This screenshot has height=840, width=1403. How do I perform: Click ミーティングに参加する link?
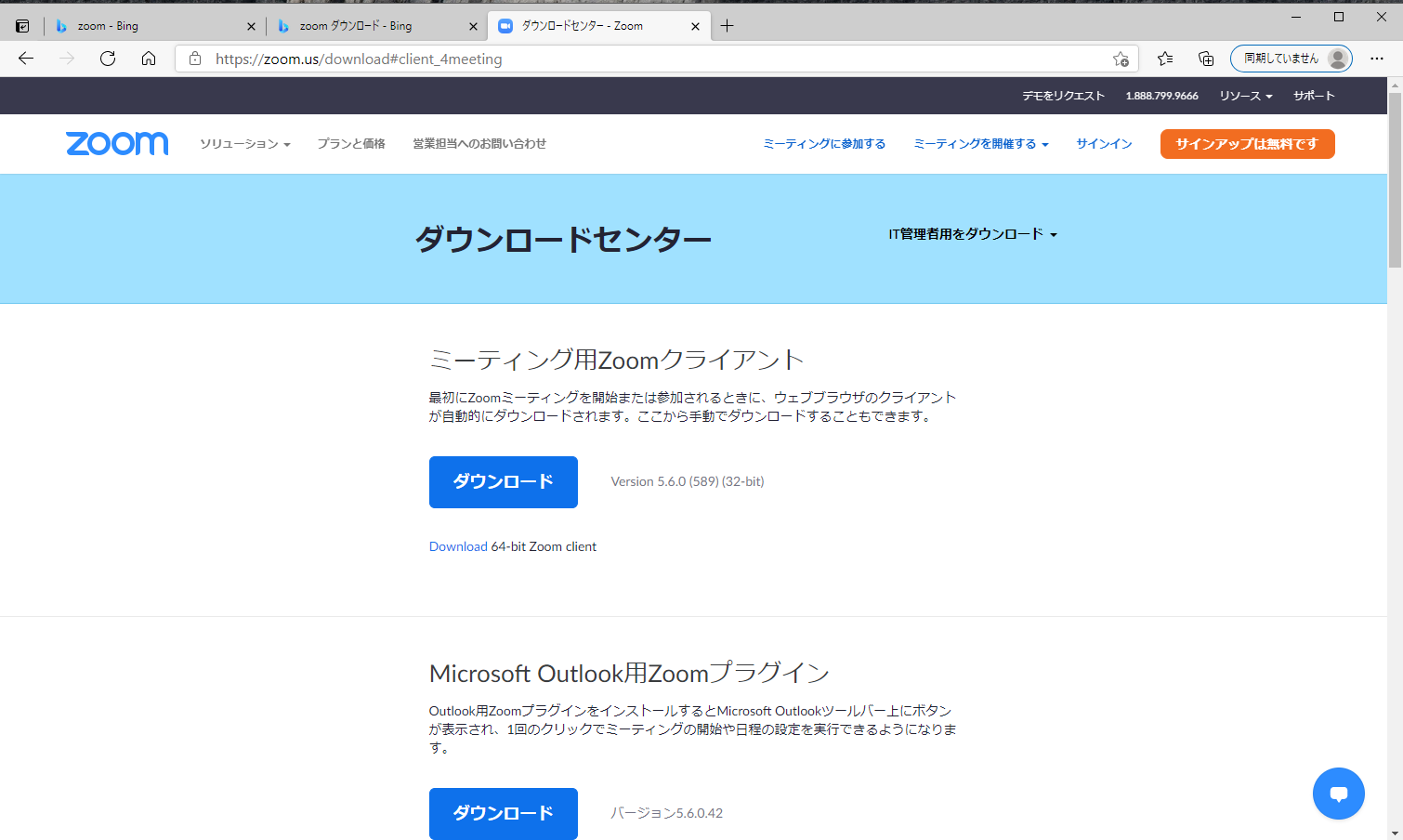[x=824, y=144]
